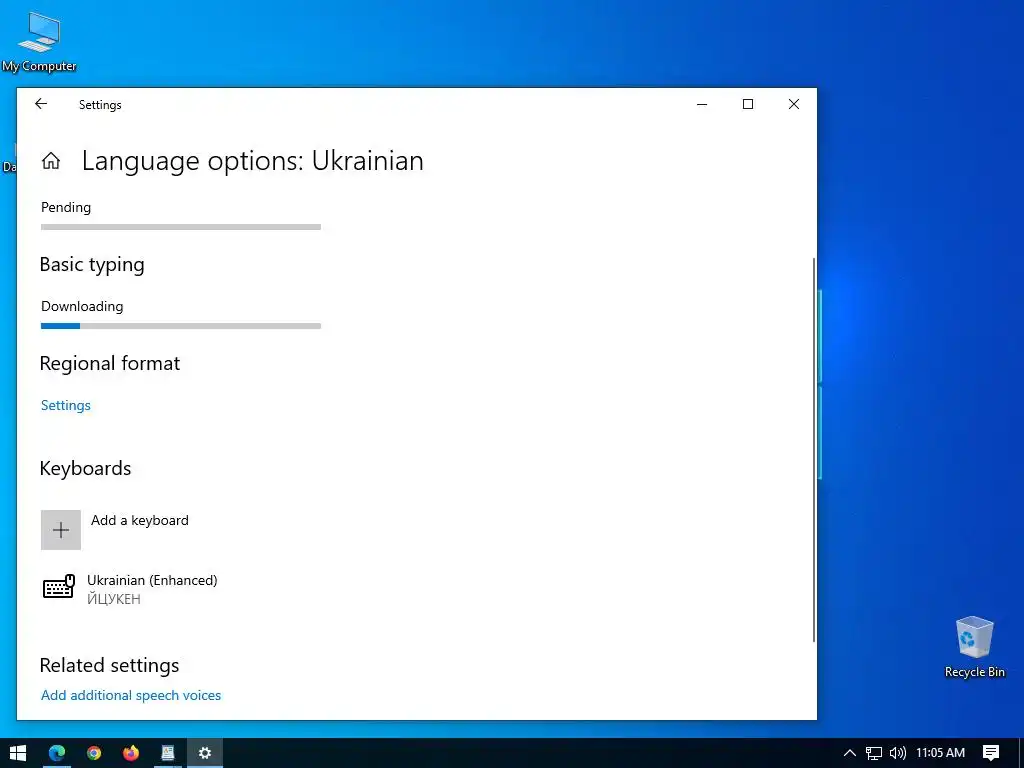Image resolution: width=1024 pixels, height=768 pixels.
Task: Click the Downloading status text
Action: [x=82, y=306]
